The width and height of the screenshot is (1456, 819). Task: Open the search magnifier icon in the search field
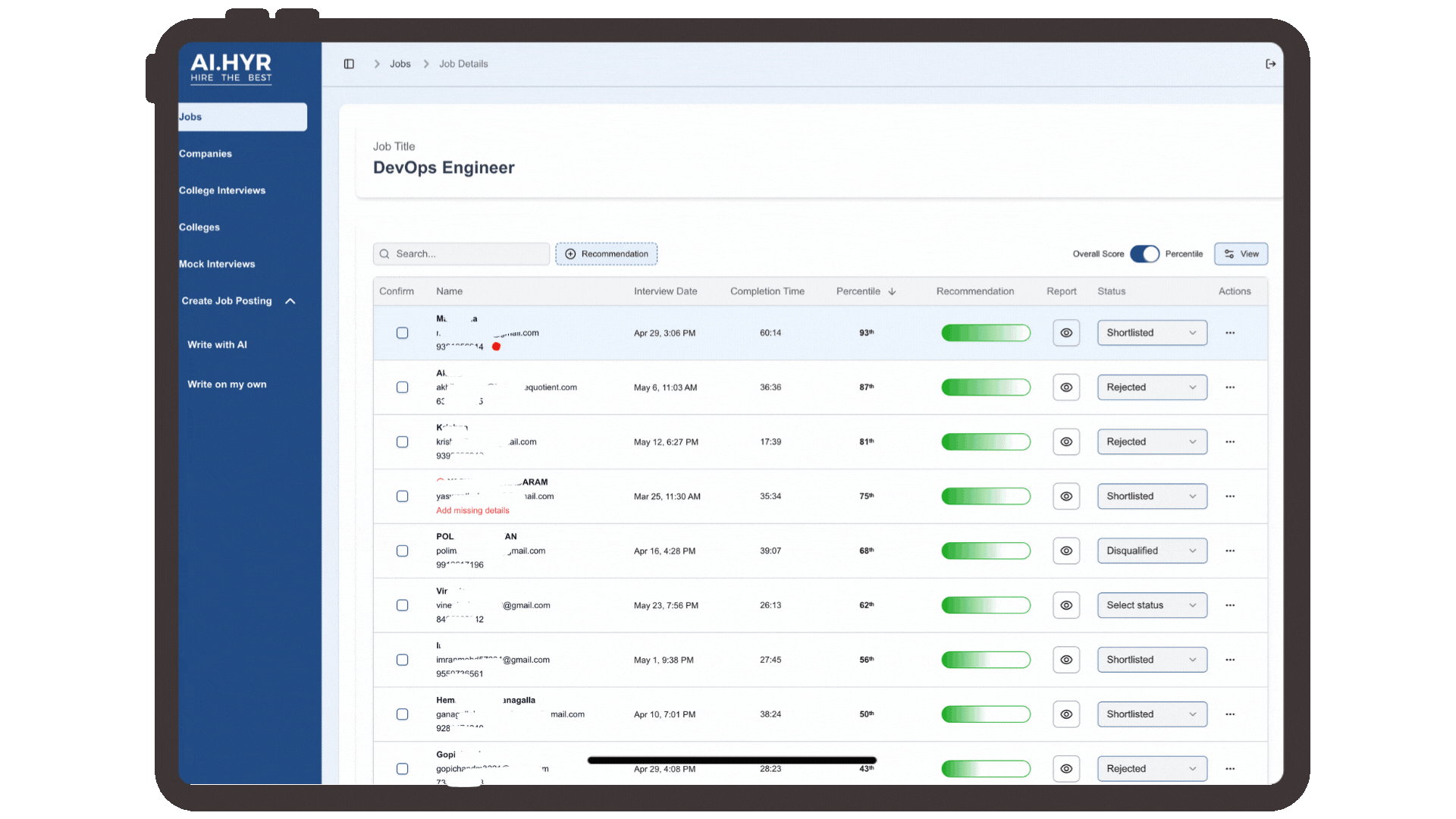pyautogui.click(x=385, y=253)
